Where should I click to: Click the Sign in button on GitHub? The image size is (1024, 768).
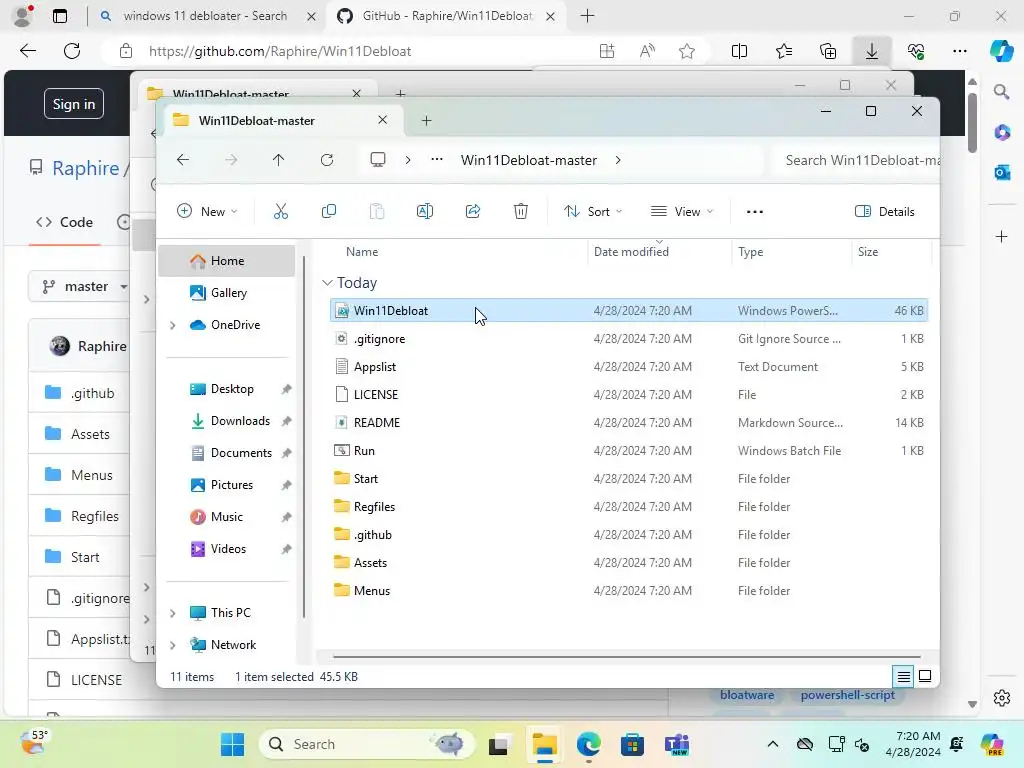74,104
